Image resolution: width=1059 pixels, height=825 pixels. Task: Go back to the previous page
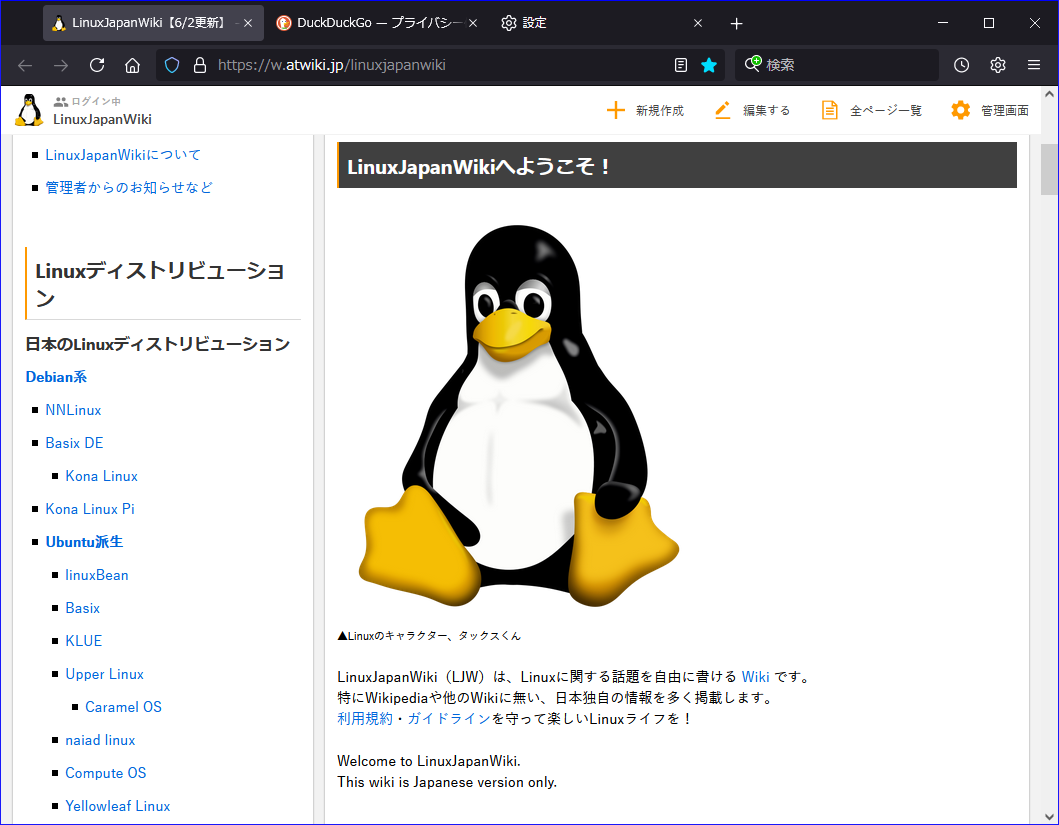coord(25,65)
